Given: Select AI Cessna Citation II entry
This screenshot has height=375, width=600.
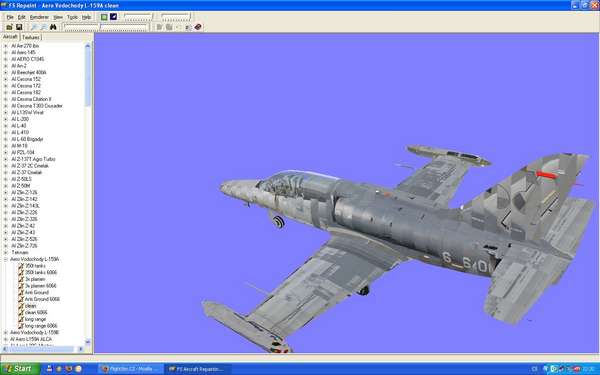Looking at the screenshot, I should click(x=31, y=99).
